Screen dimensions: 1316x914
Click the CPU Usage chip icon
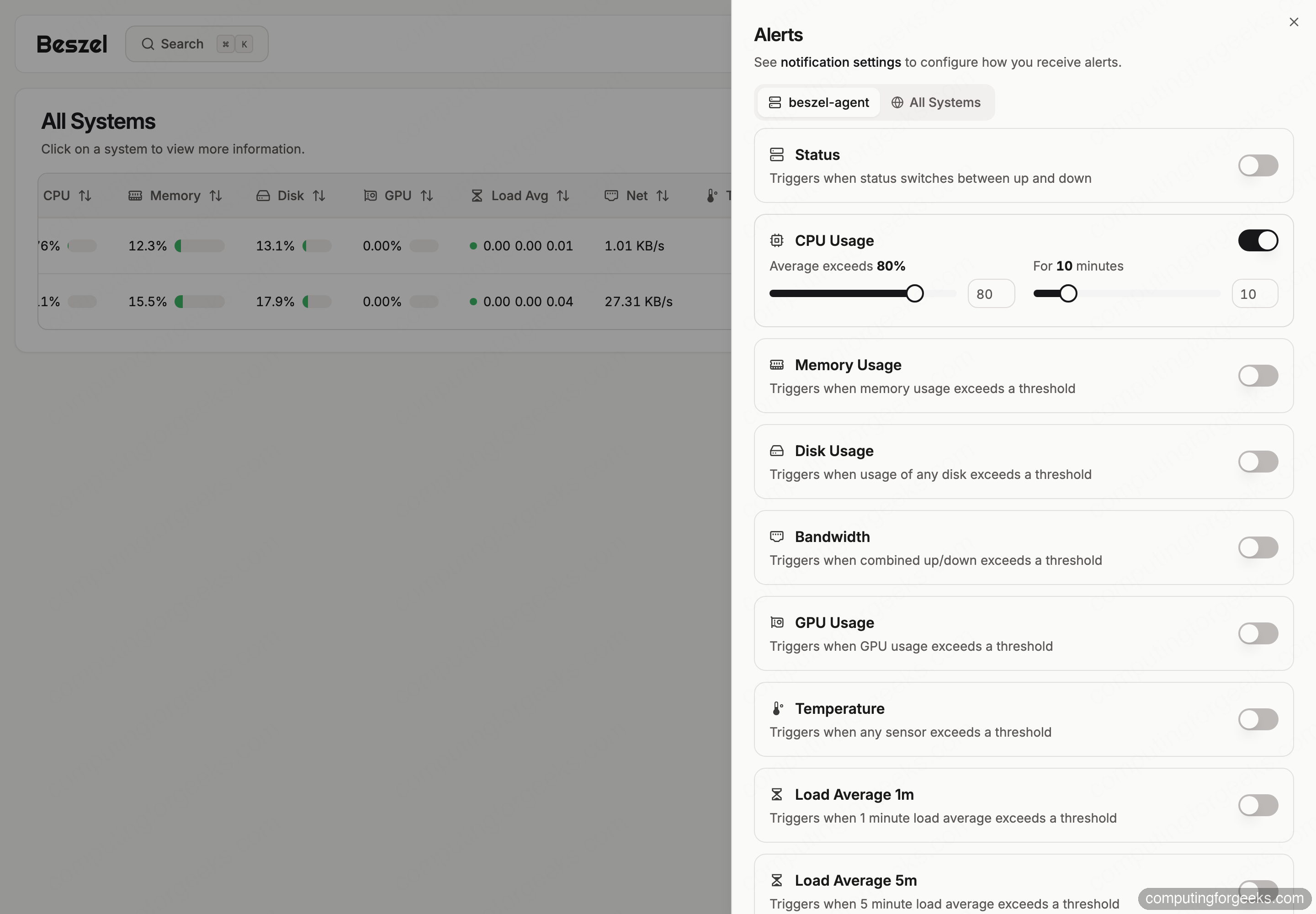point(776,240)
